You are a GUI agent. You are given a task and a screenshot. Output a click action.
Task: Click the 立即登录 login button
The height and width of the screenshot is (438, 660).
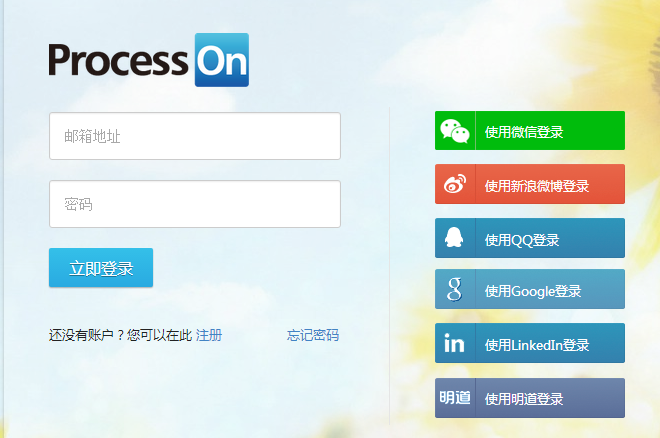101,268
